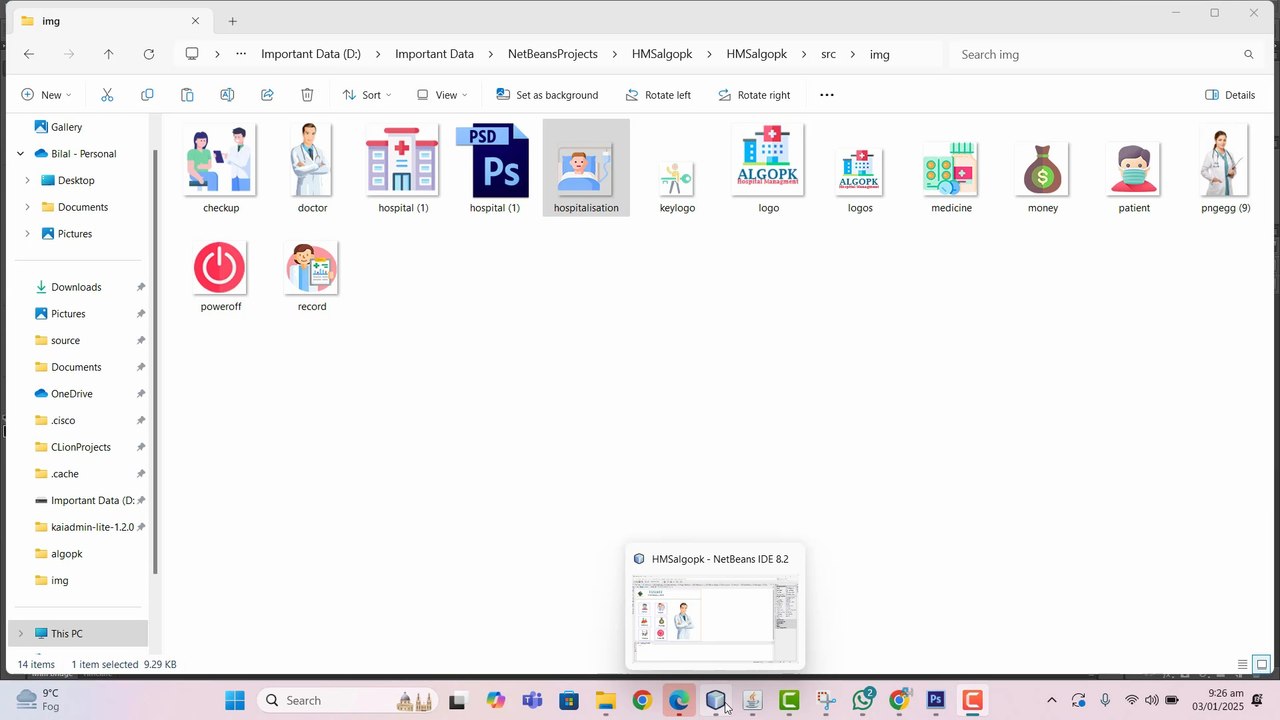
Task: Click Rotate left
Action: 658,95
